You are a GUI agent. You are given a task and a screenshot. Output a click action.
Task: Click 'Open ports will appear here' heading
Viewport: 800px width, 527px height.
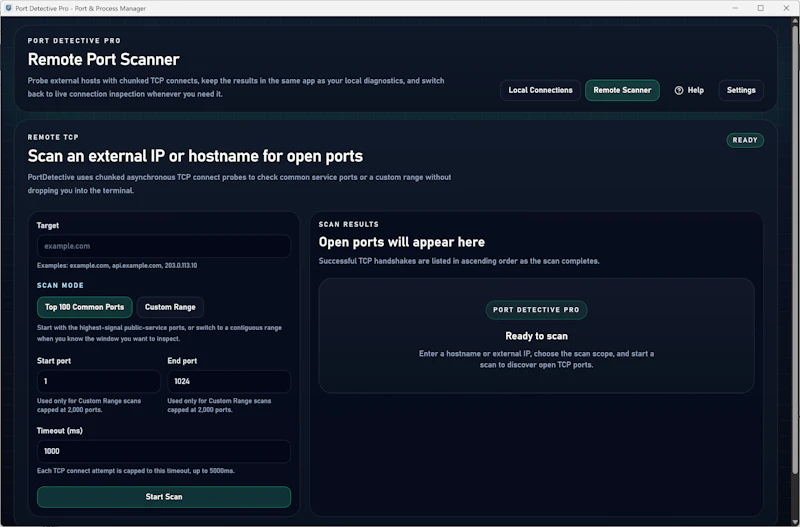(402, 242)
